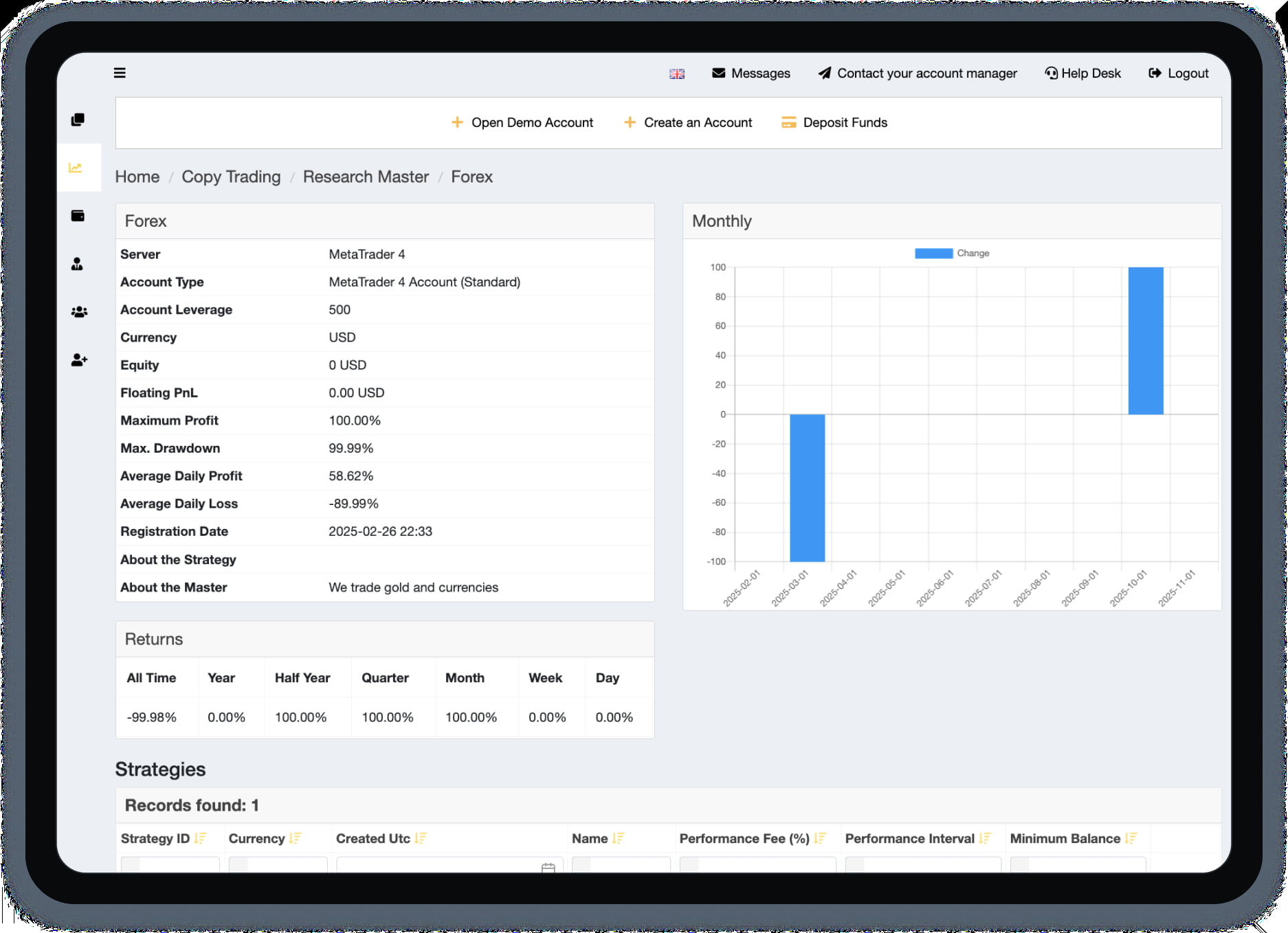Click the add-user sidebar icon

(x=78, y=359)
